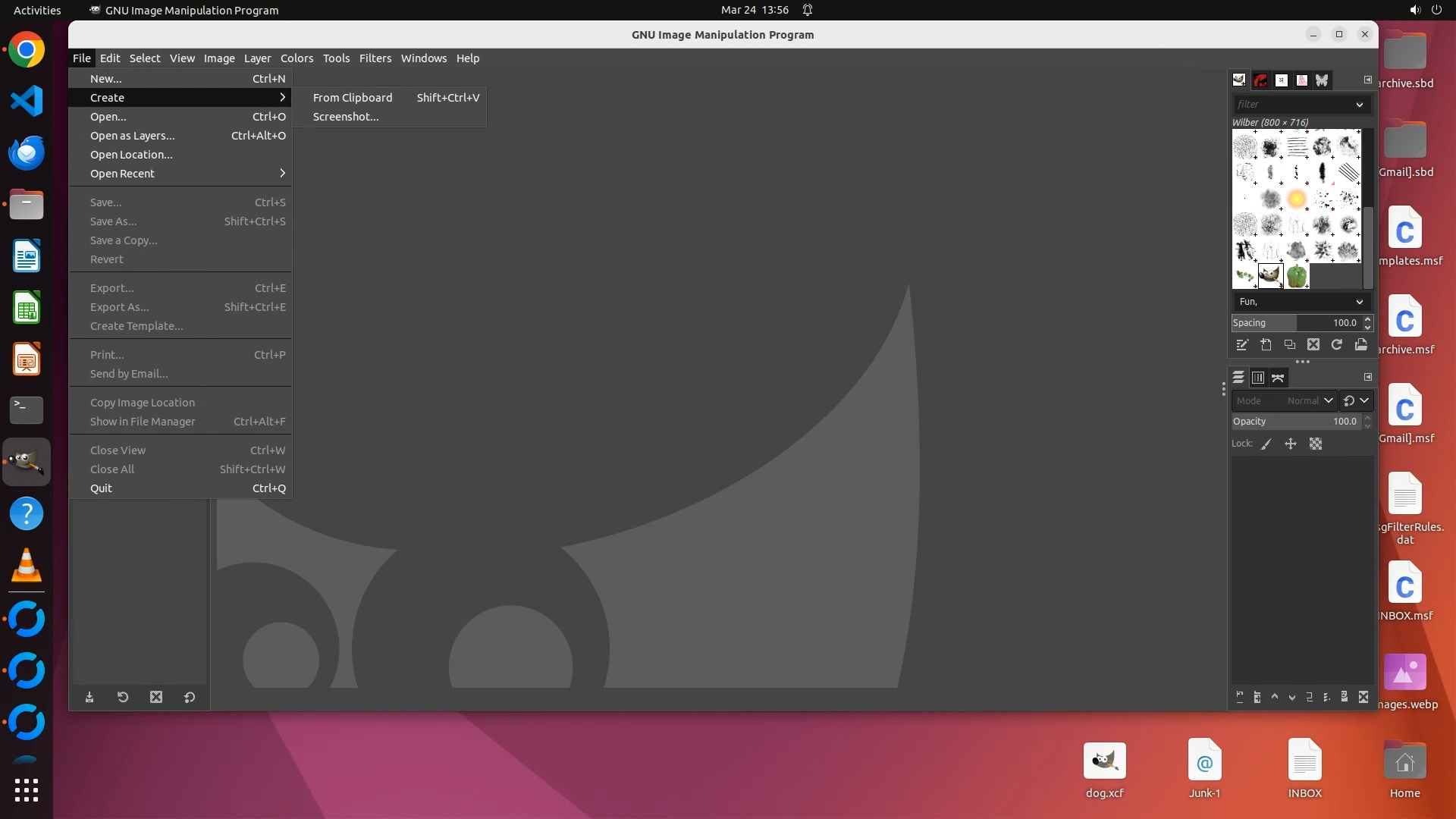Toggle the lock pixels brush icon
1456x819 pixels.
click(x=1266, y=444)
